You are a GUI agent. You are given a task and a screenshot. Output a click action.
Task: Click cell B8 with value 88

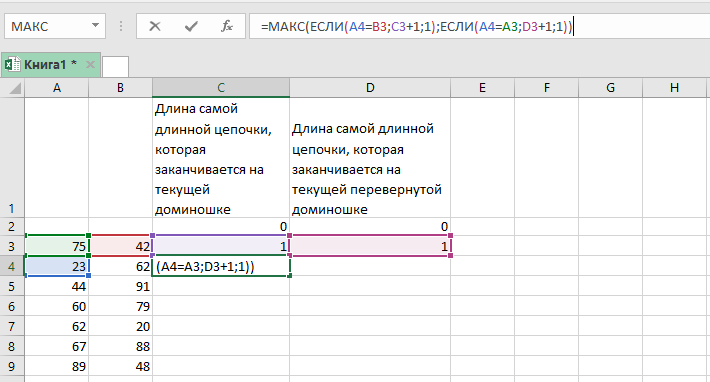point(120,346)
